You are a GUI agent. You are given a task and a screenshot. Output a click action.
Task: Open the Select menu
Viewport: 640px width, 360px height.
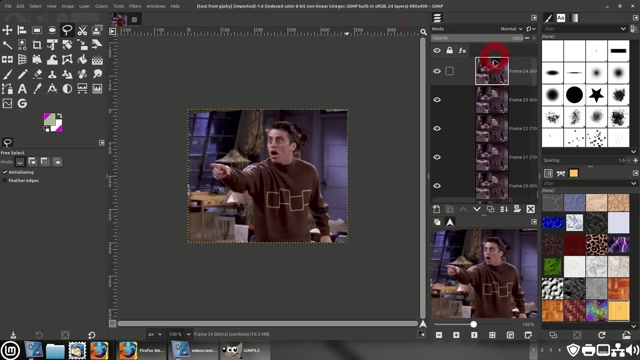(35, 6)
